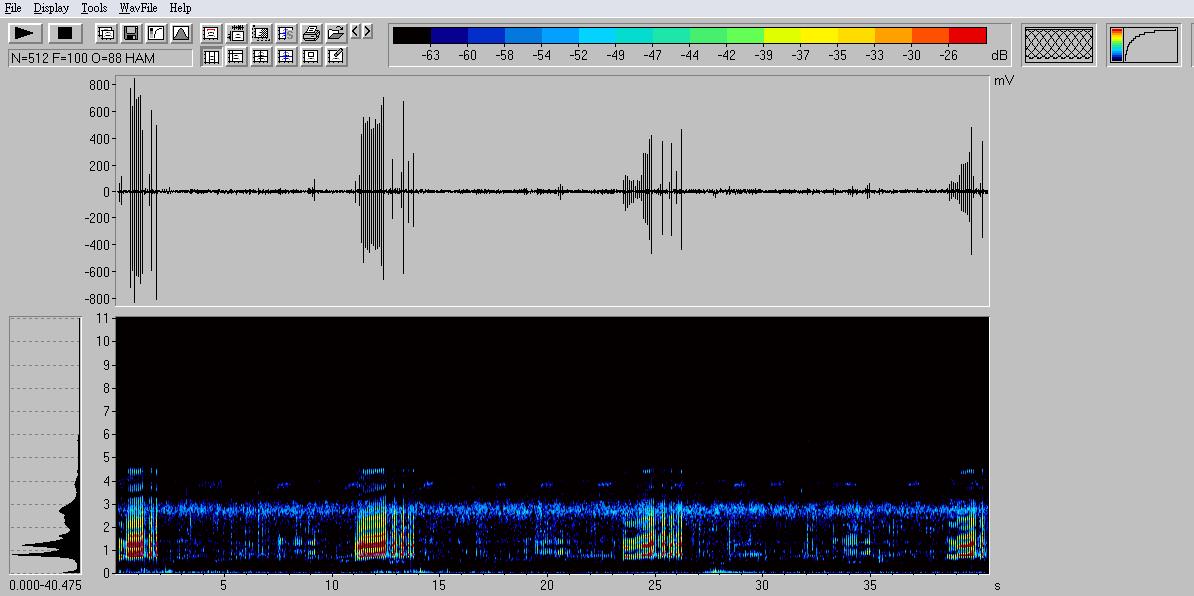The height and width of the screenshot is (596, 1194).
Task: Click the right arrow scroll button
Action: click(x=367, y=32)
